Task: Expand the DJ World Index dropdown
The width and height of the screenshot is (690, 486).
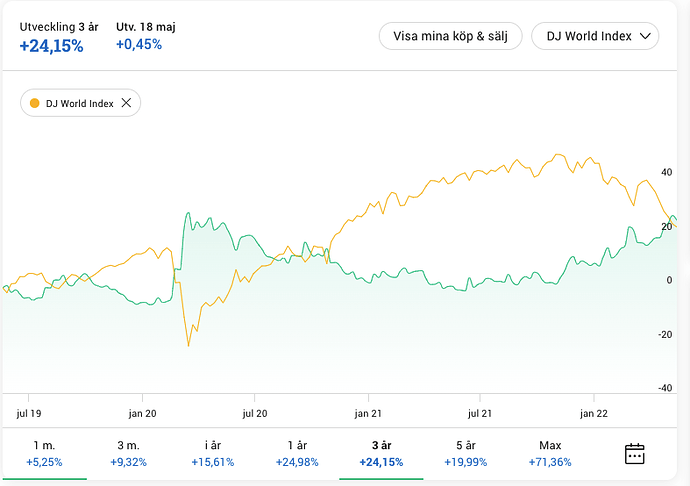Action: tap(595, 36)
